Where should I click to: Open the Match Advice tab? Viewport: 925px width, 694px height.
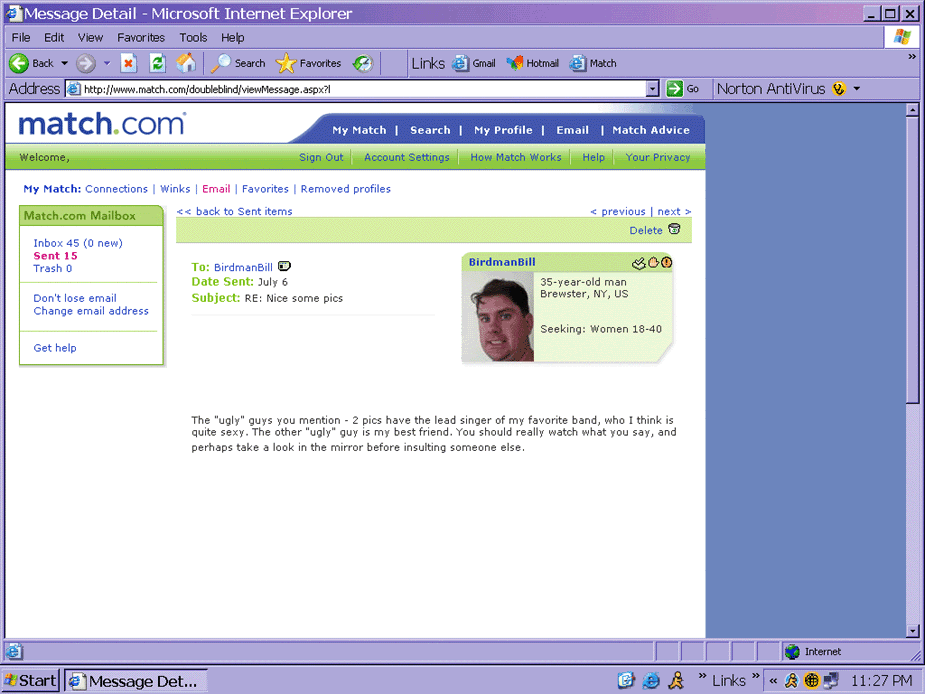pyautogui.click(x=651, y=130)
